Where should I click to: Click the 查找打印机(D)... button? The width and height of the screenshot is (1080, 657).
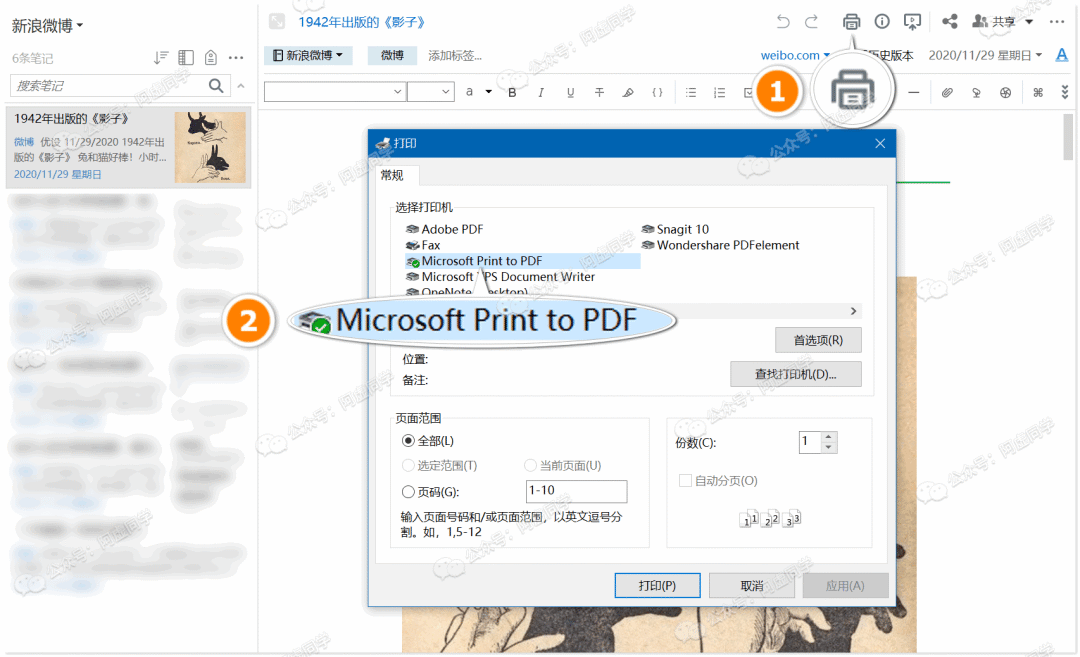pyautogui.click(x=796, y=374)
